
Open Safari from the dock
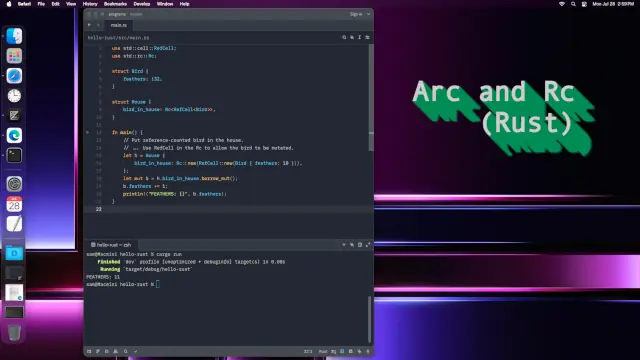[14, 76]
